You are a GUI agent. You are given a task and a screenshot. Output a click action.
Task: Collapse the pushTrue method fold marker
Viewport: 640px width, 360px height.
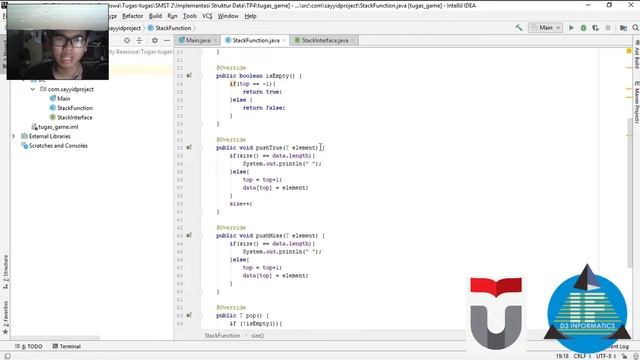tap(200, 147)
